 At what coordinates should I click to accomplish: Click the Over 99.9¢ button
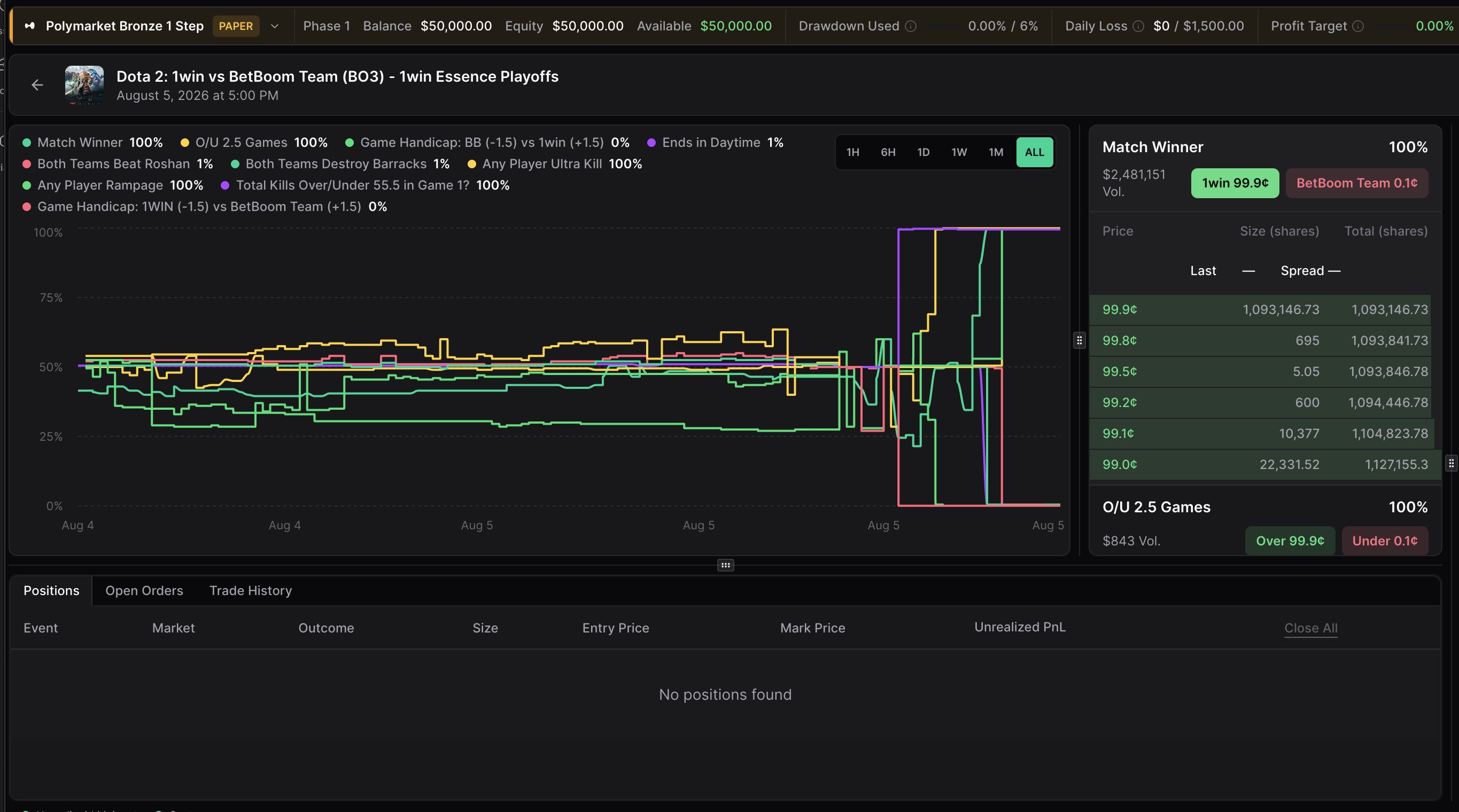tap(1290, 541)
